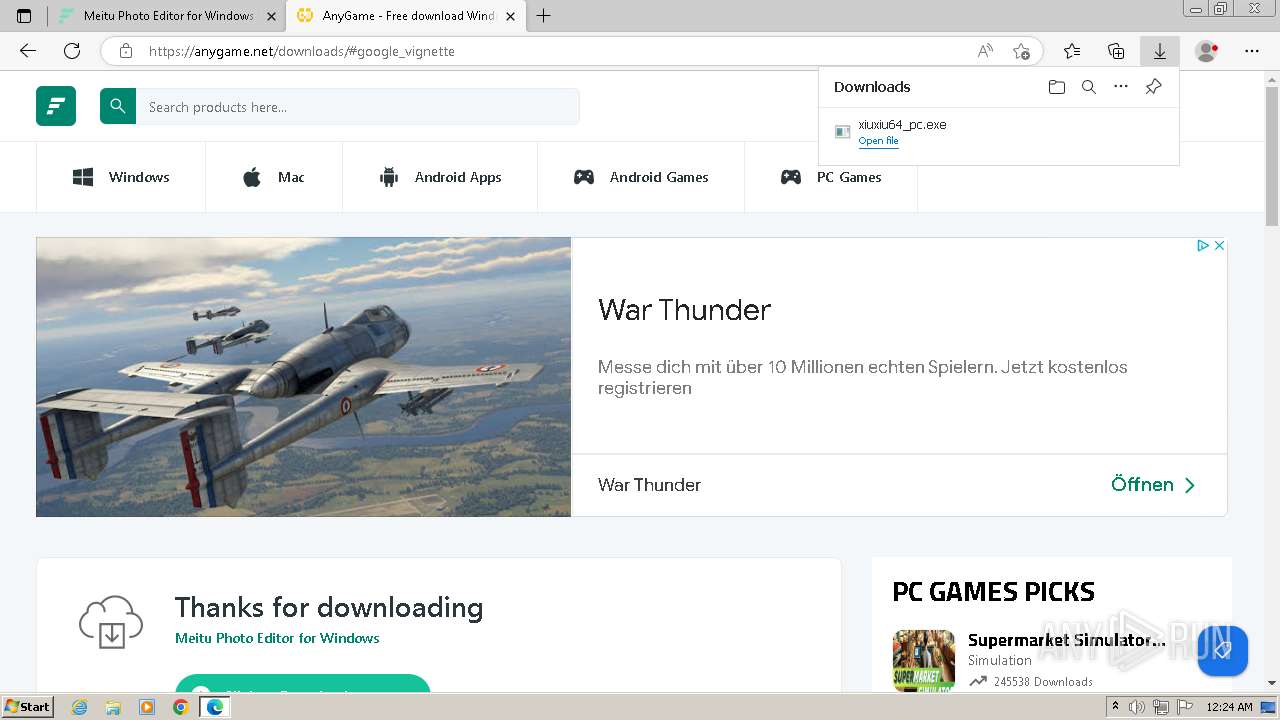Open more options in Downloads panel
Screen dimensions: 1280x720
[1121, 87]
